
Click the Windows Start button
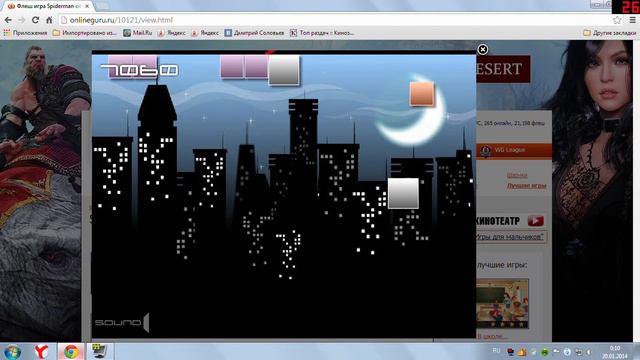(x=13, y=351)
